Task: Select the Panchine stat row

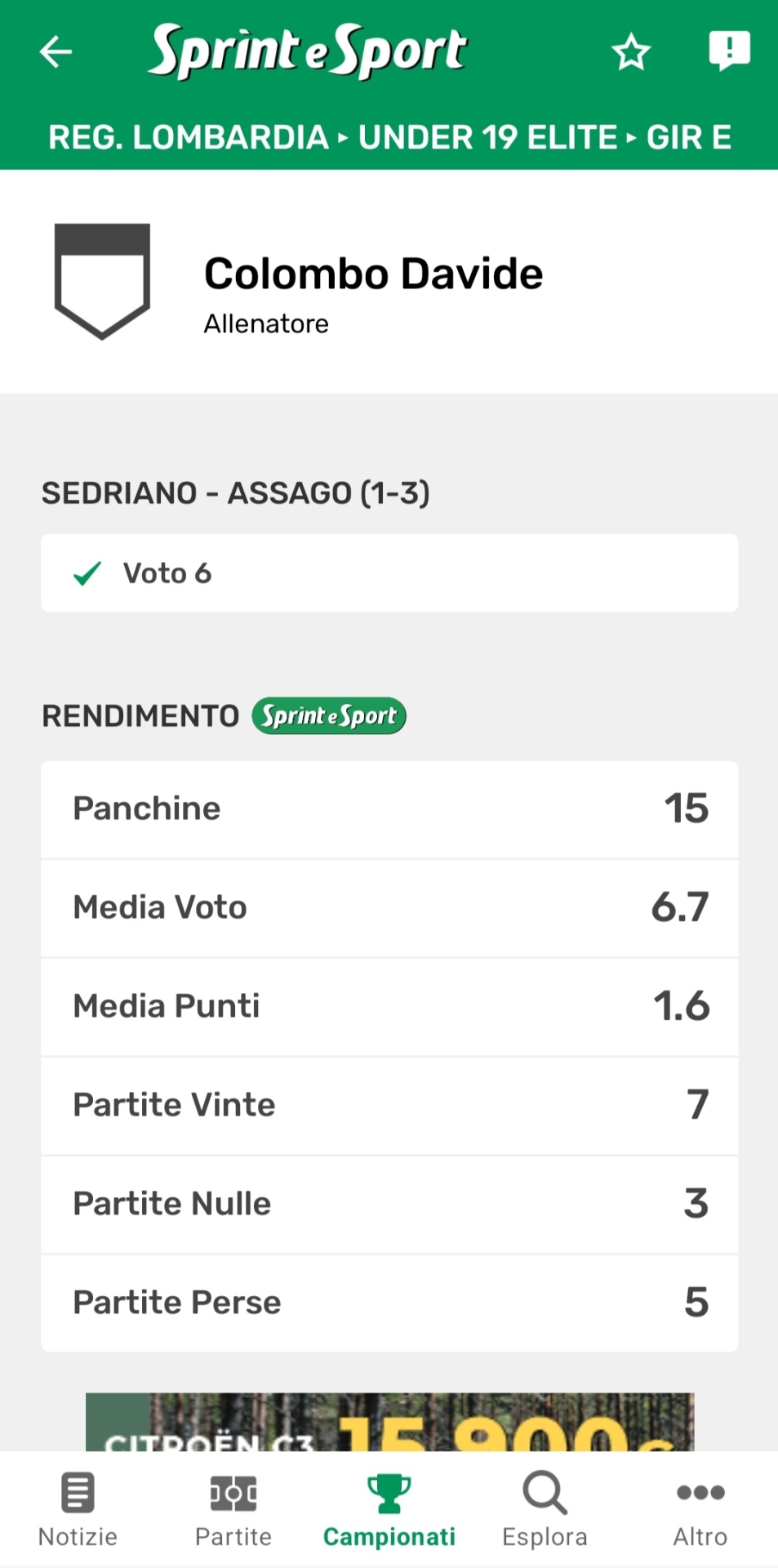Action: point(389,809)
